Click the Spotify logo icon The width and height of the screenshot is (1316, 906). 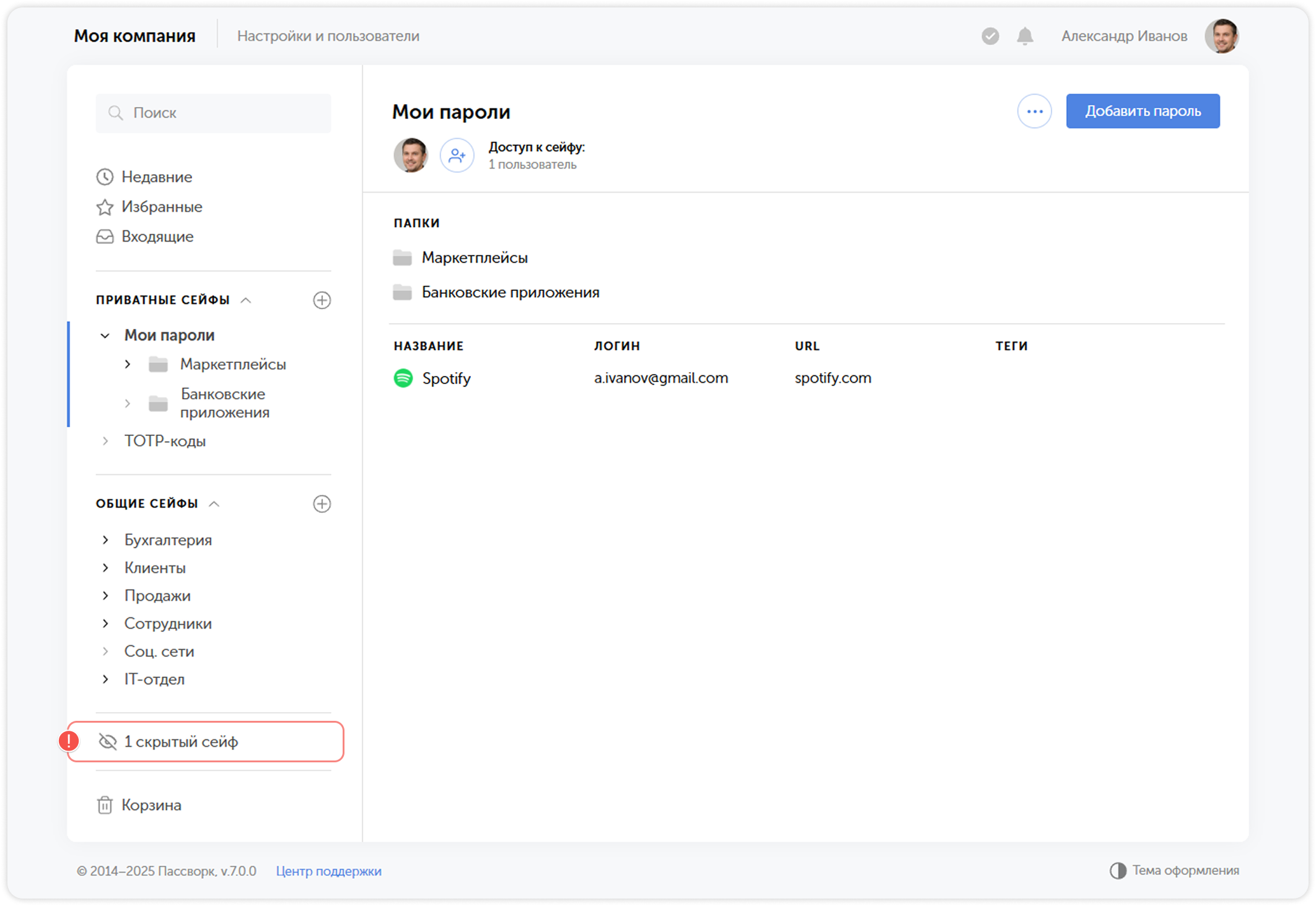(x=403, y=378)
